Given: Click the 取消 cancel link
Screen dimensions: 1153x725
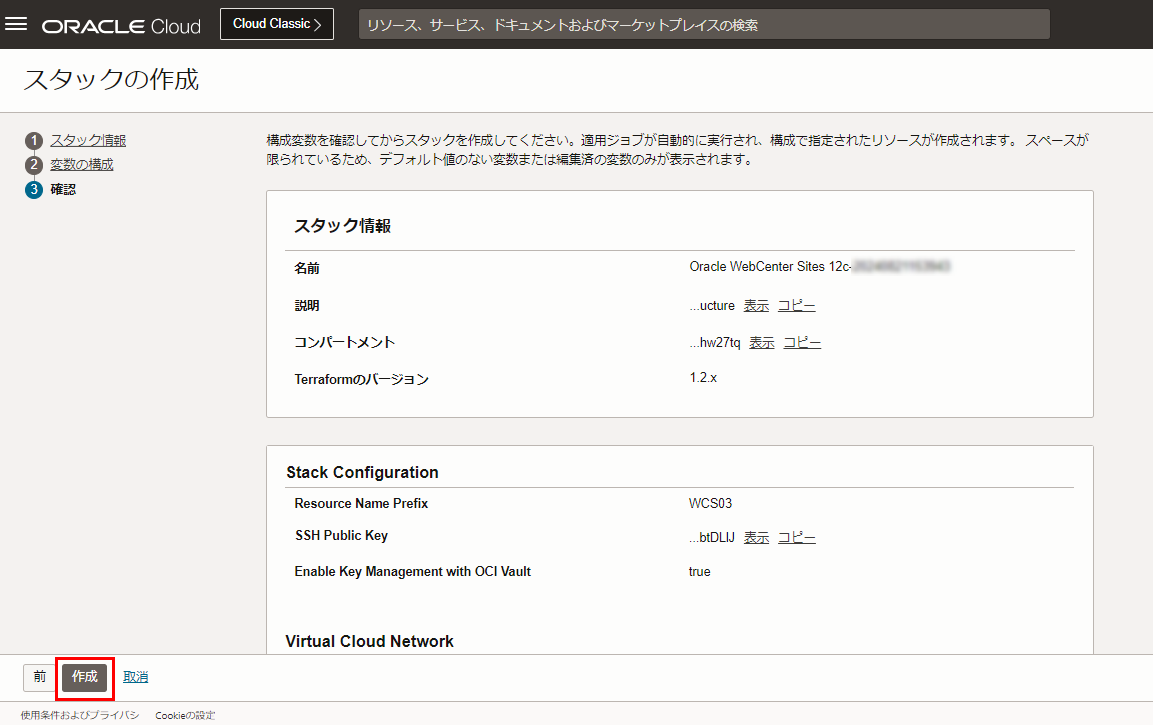Looking at the screenshot, I should [x=135, y=677].
